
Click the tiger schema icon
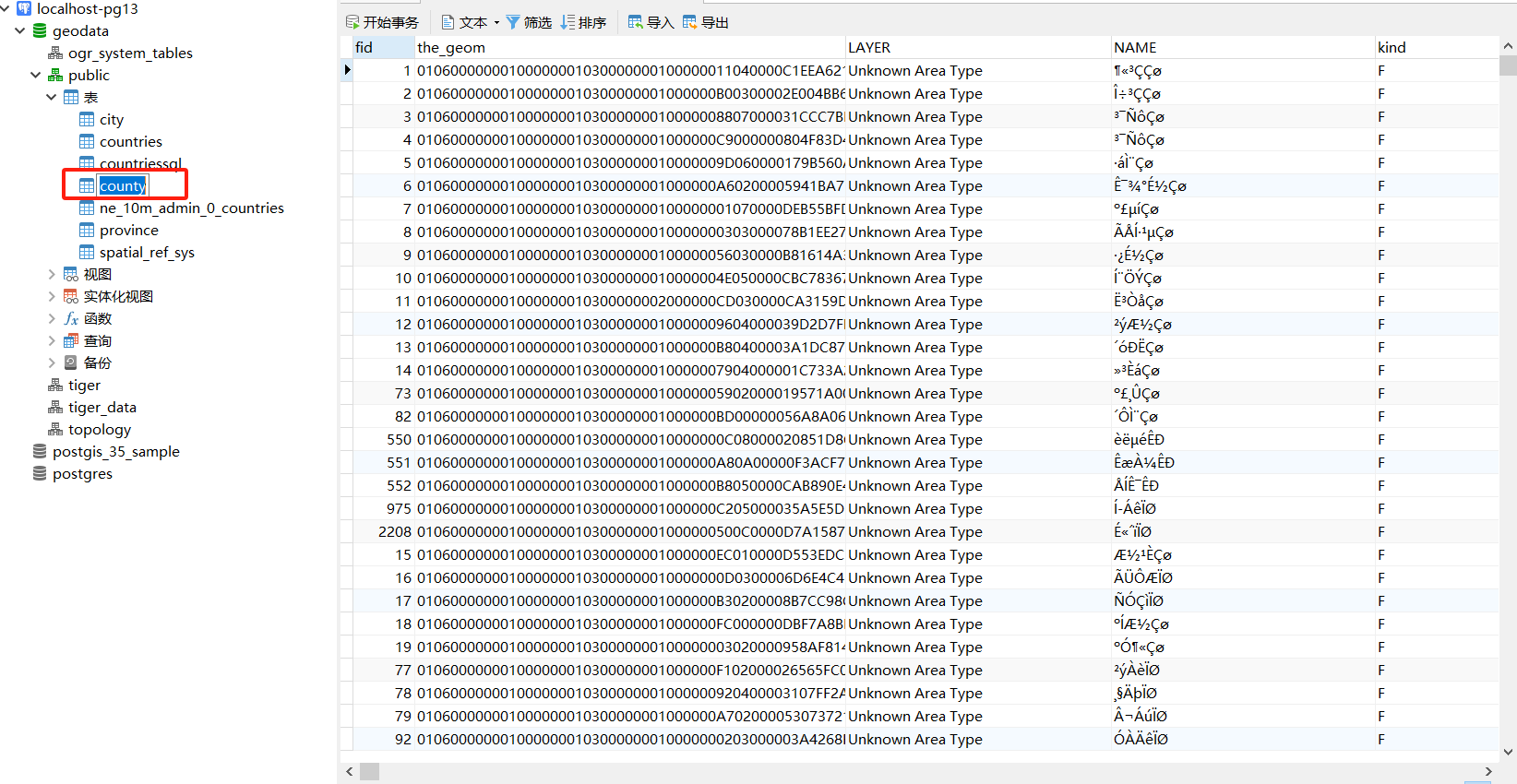(55, 385)
